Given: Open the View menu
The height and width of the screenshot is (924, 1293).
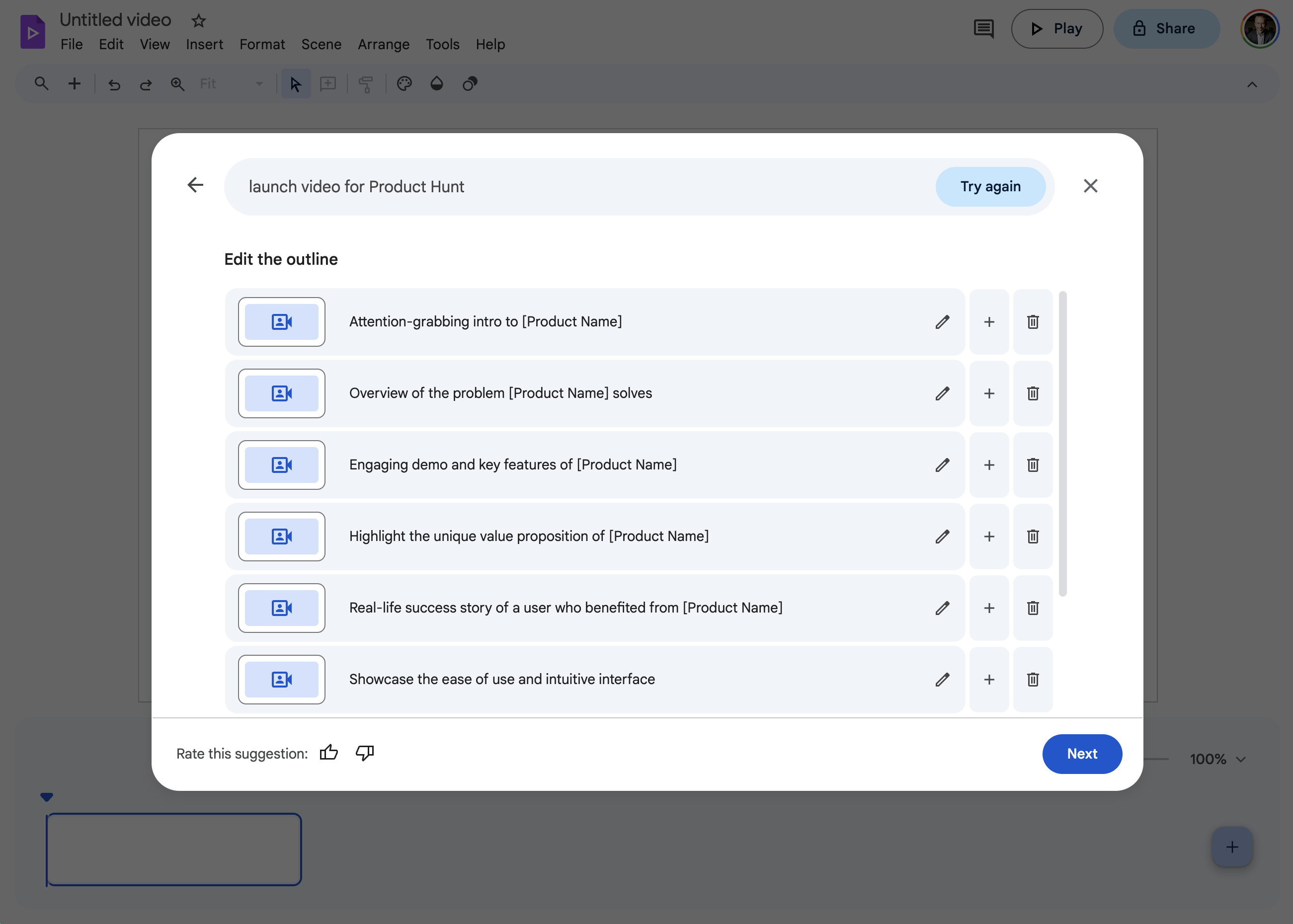Looking at the screenshot, I should point(154,44).
